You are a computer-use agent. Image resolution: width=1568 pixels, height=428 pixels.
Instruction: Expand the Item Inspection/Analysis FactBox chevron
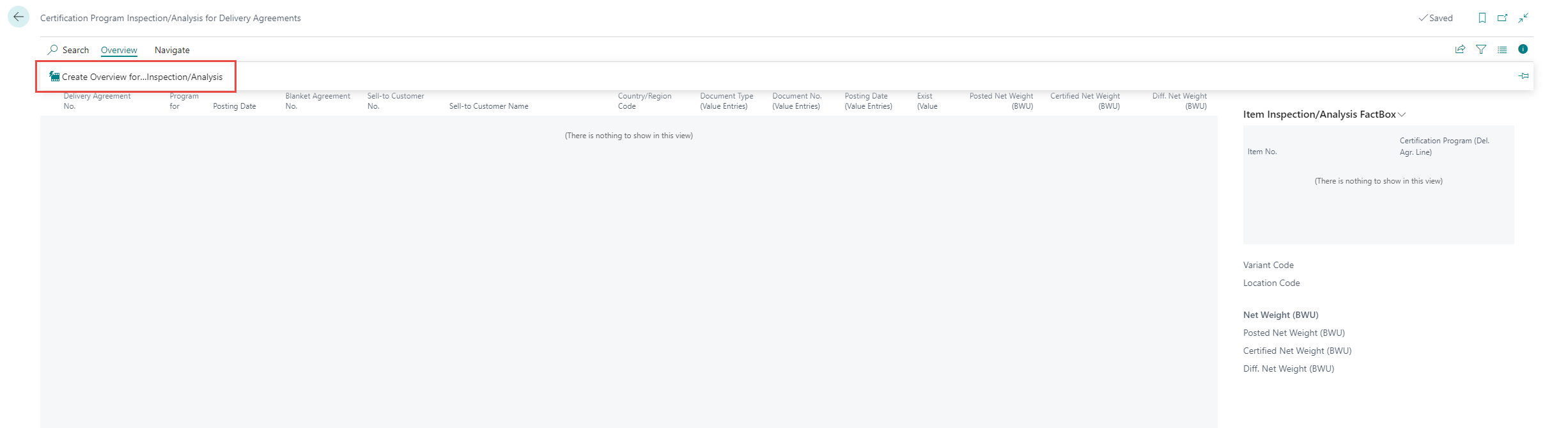click(x=1402, y=115)
